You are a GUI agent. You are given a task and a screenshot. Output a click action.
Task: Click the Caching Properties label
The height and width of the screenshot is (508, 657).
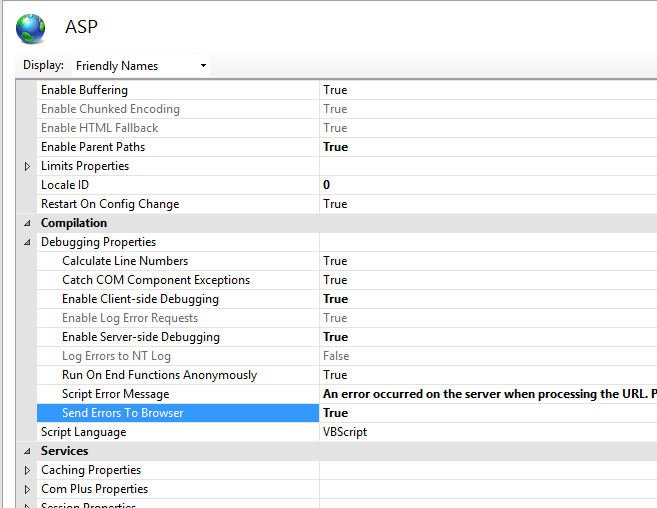[x=91, y=470]
